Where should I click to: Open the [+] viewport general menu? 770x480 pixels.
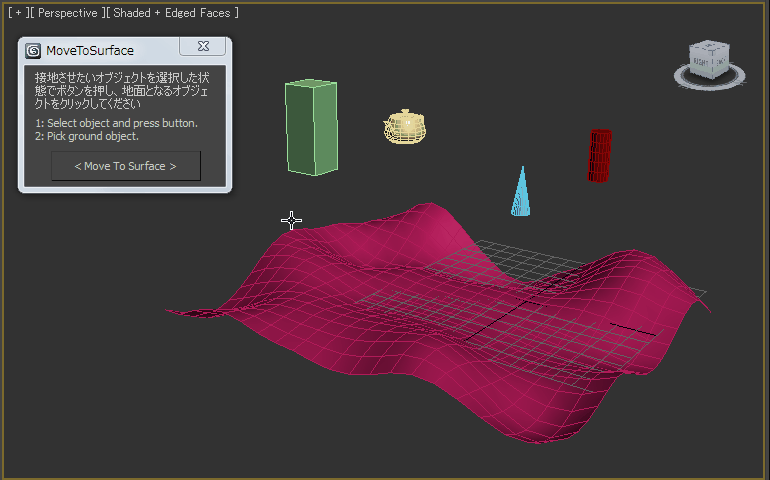tap(19, 13)
